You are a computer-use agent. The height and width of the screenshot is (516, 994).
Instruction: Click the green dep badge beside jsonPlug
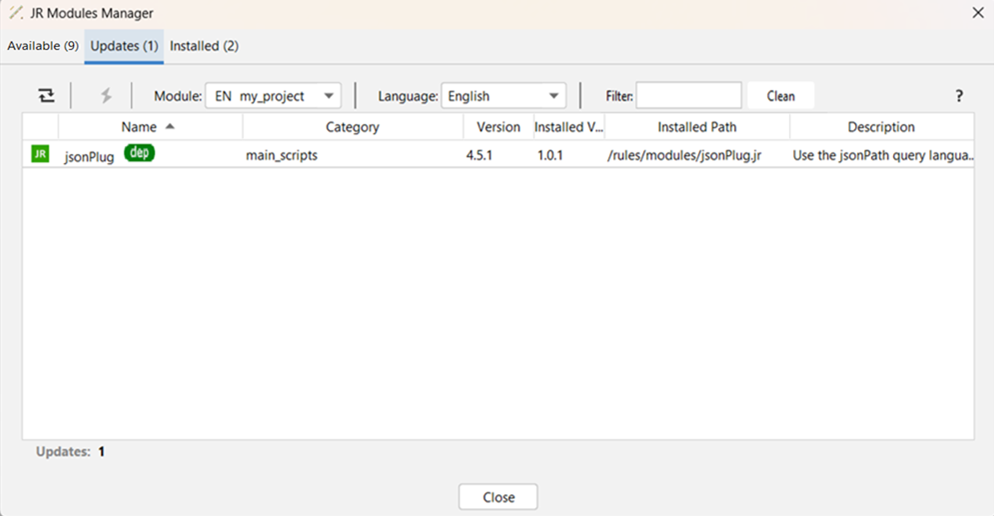(x=139, y=153)
